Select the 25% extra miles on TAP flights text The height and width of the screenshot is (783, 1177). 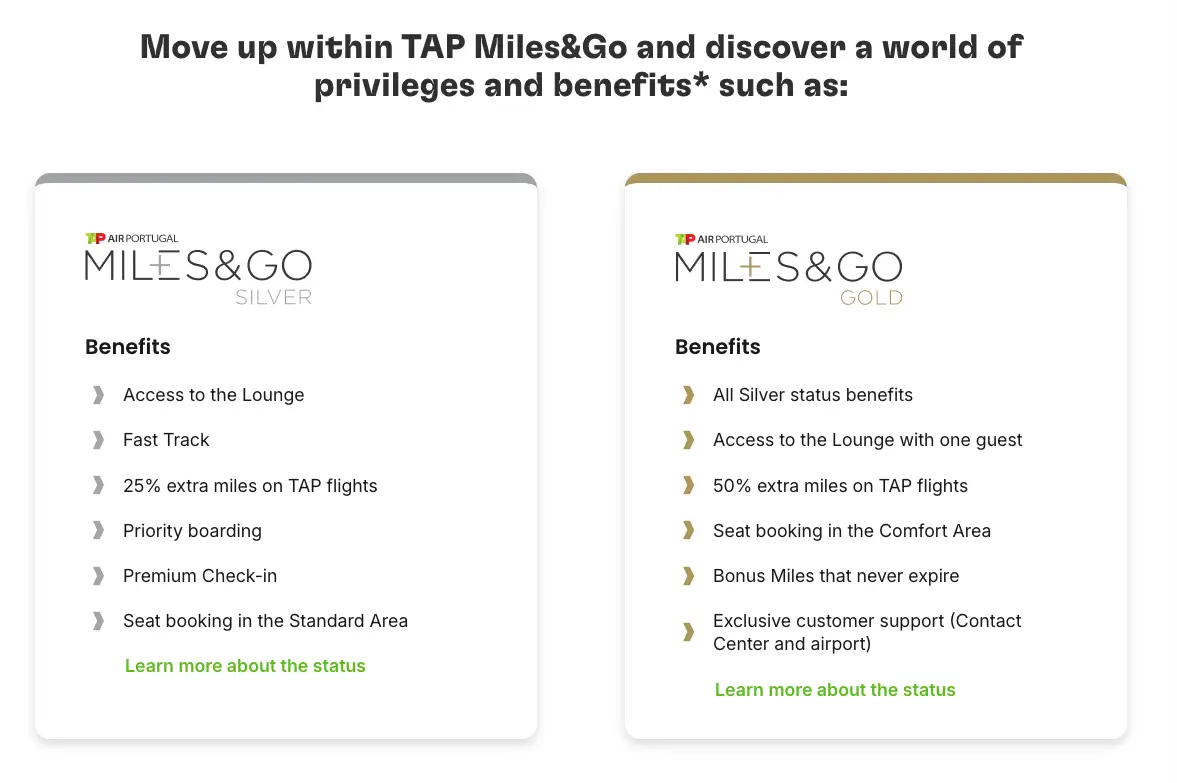click(x=250, y=486)
